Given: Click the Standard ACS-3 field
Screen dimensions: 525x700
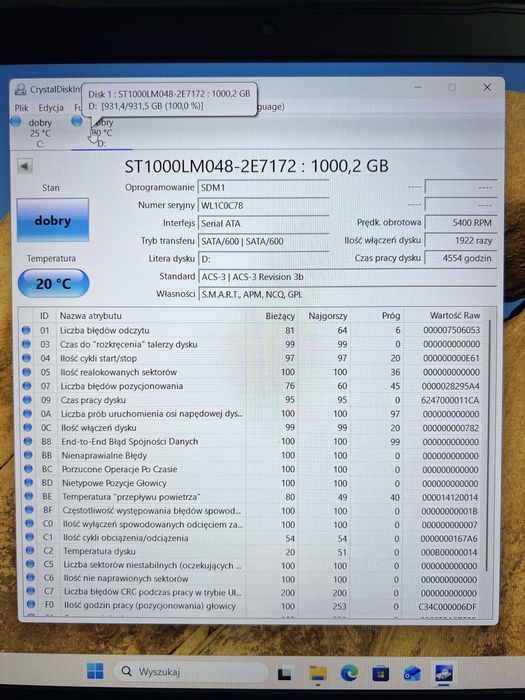Looking at the screenshot, I should (x=347, y=277).
